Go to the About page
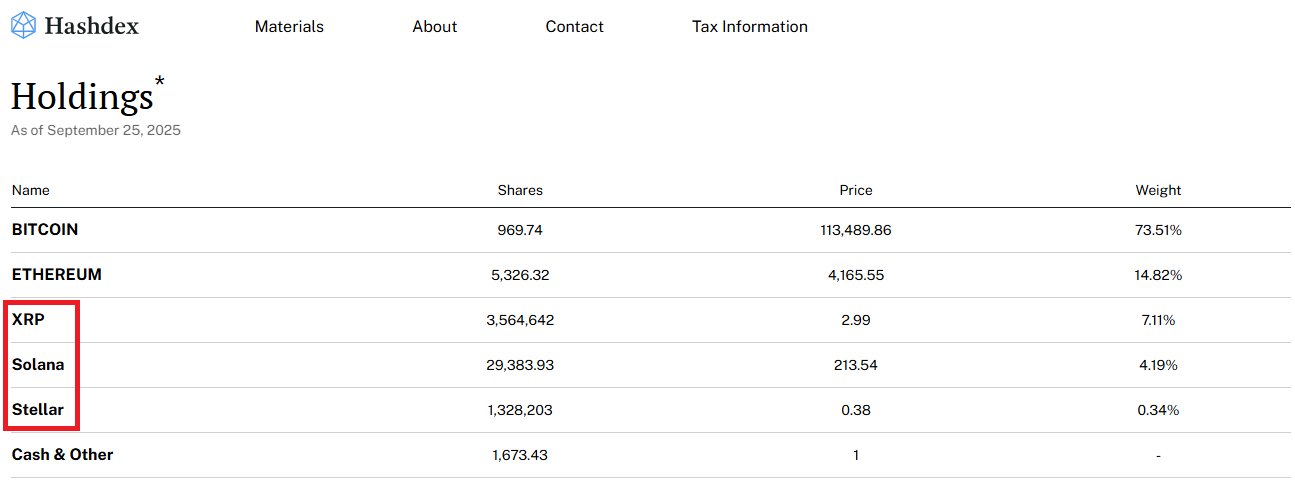Screen dimensions: 1295x492 434,27
